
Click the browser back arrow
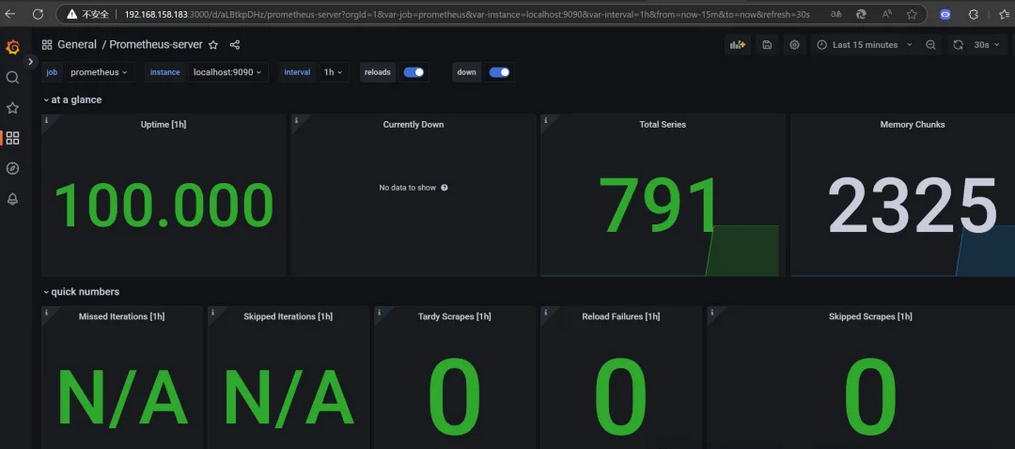tap(10, 14)
